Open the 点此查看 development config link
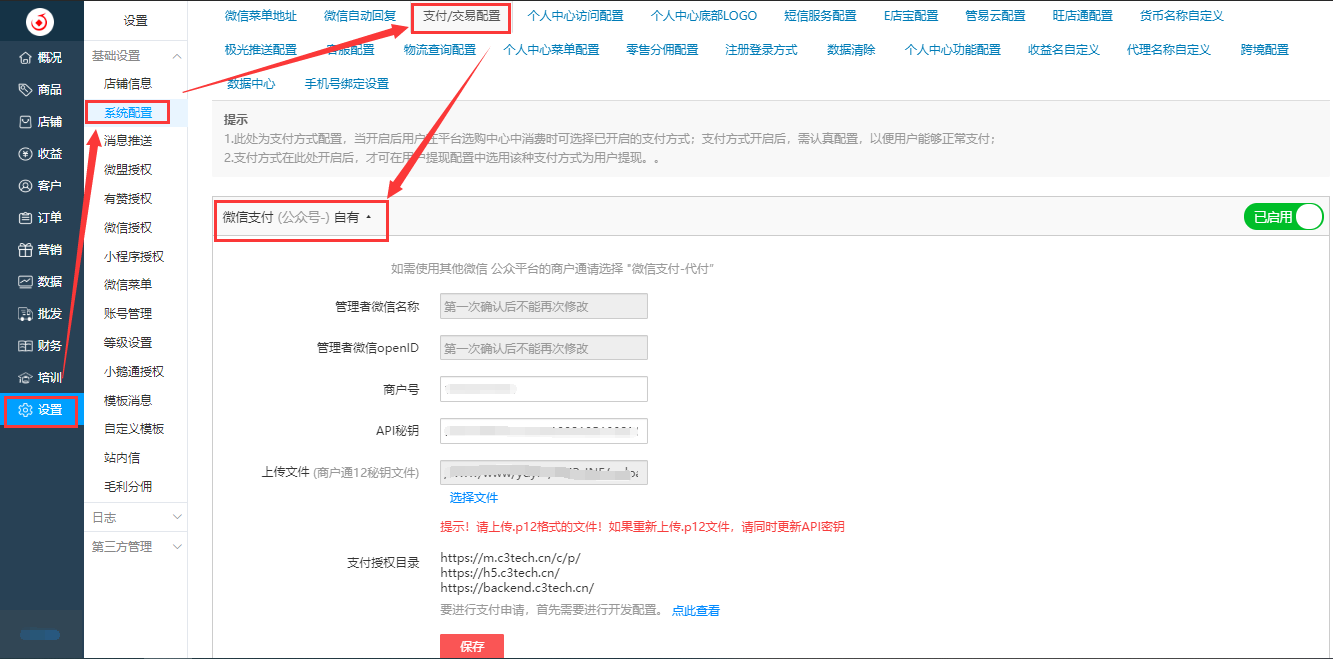The width and height of the screenshot is (1333, 659). pos(696,610)
